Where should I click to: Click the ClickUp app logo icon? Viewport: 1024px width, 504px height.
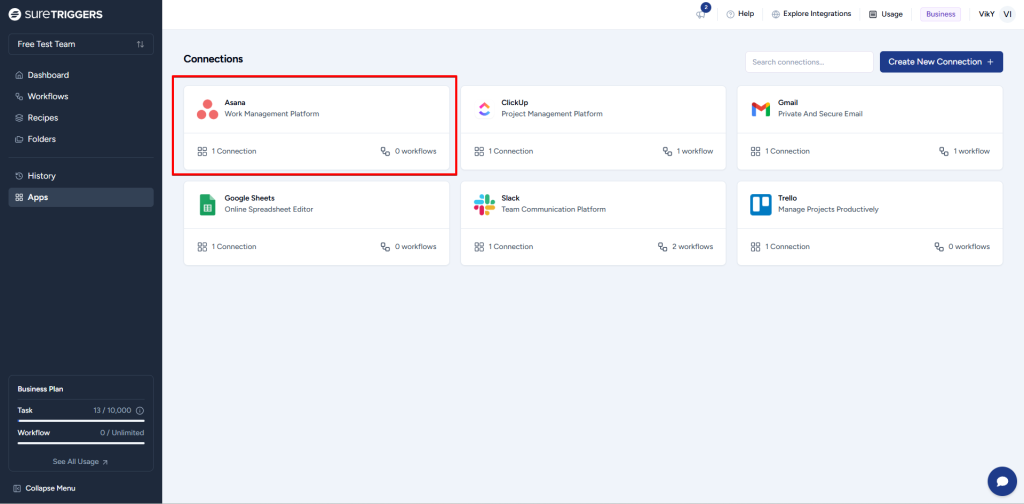(484, 109)
